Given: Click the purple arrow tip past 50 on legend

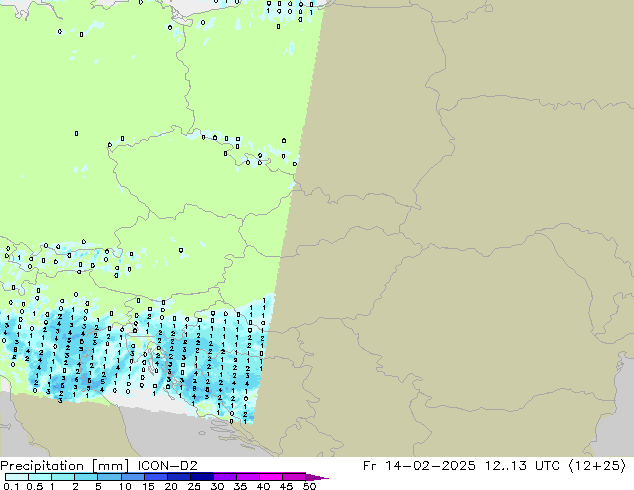Looking at the screenshot, I should (317, 477).
